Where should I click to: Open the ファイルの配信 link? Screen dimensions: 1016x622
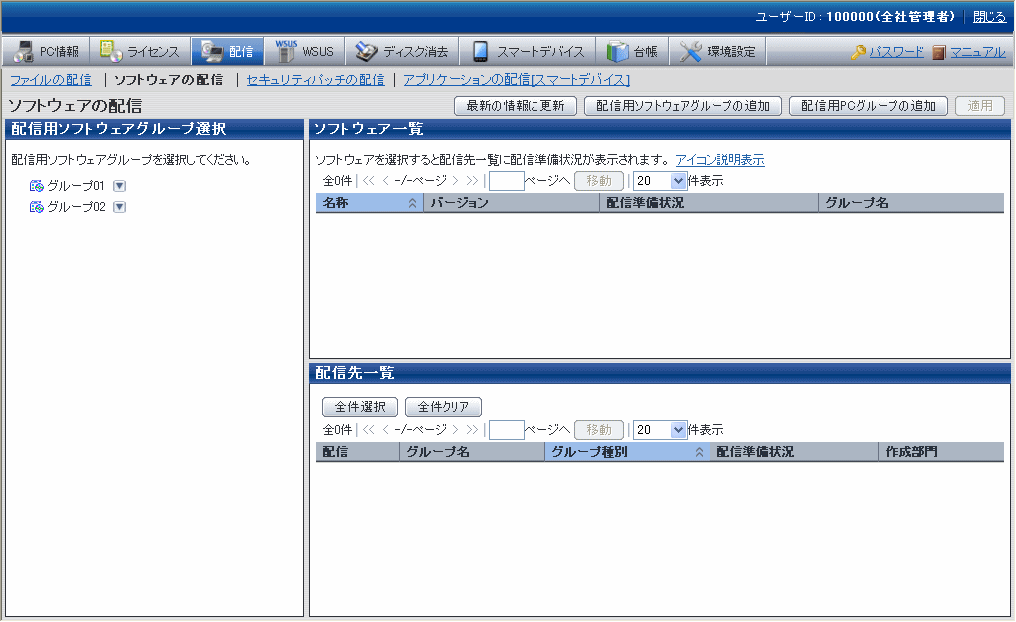pos(51,80)
